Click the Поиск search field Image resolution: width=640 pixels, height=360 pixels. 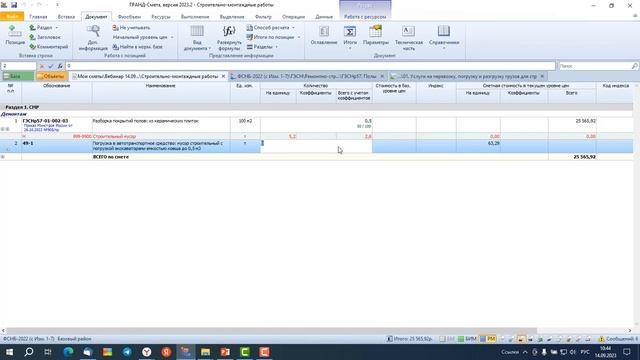click(x=594, y=66)
